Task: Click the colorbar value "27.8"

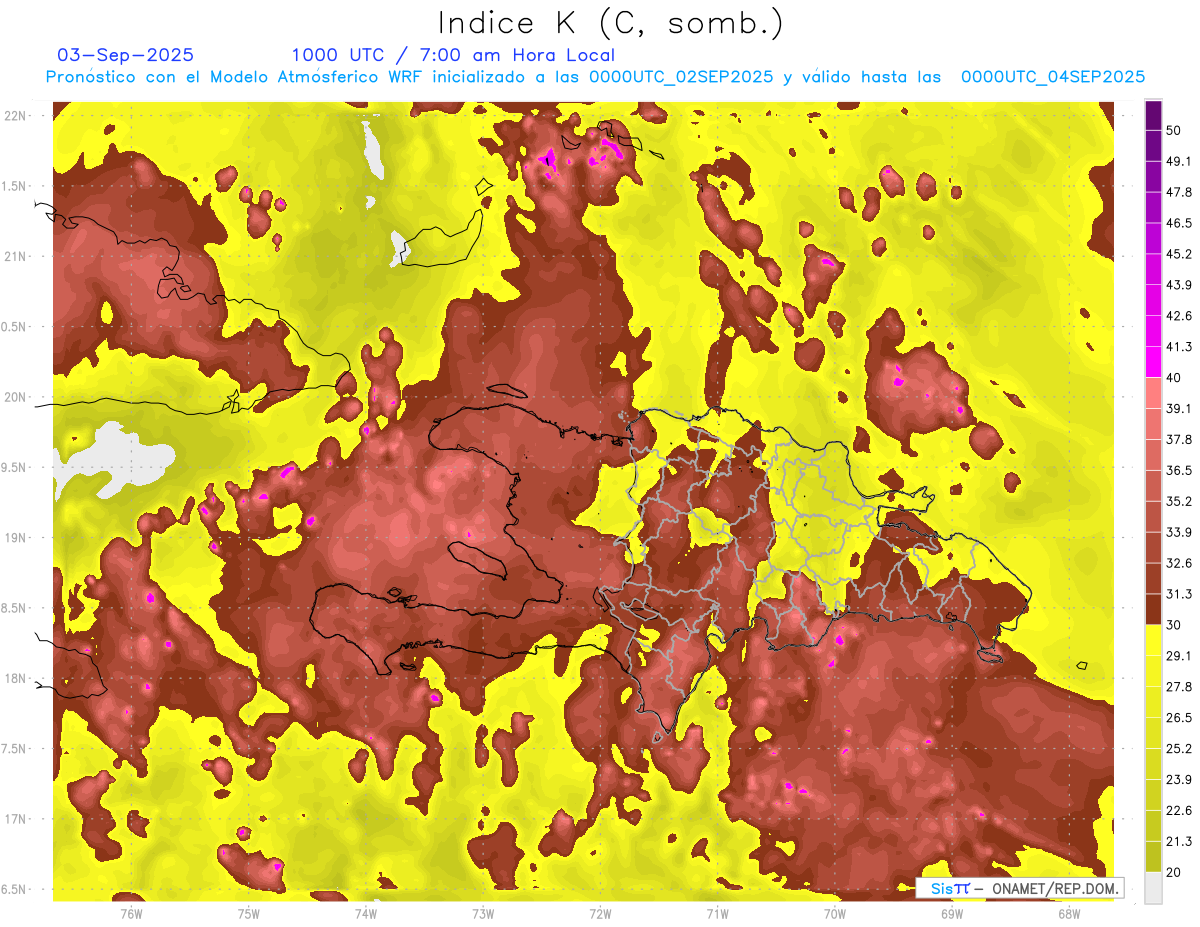Action: [1179, 686]
